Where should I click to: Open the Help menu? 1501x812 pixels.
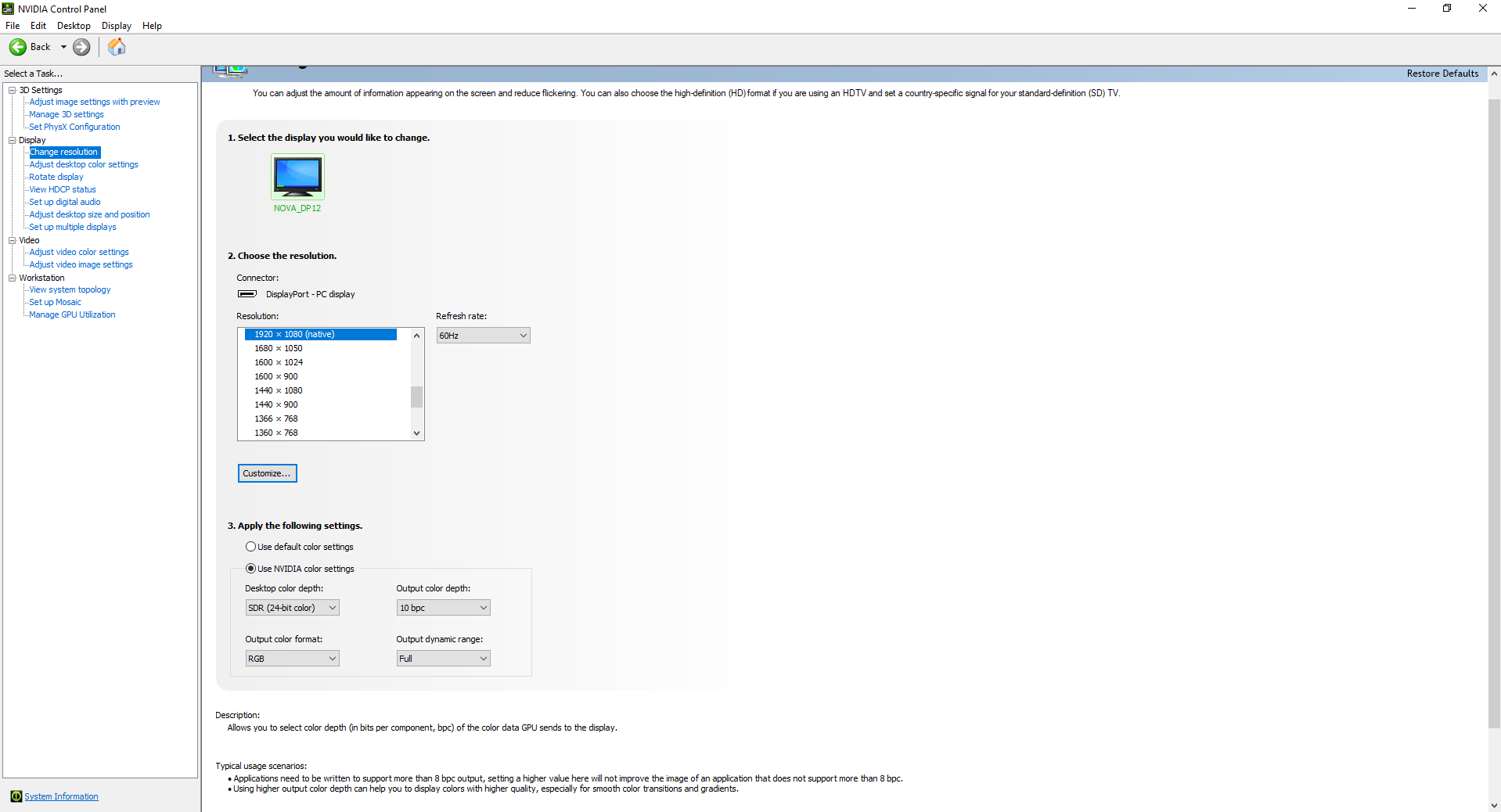coord(152,25)
